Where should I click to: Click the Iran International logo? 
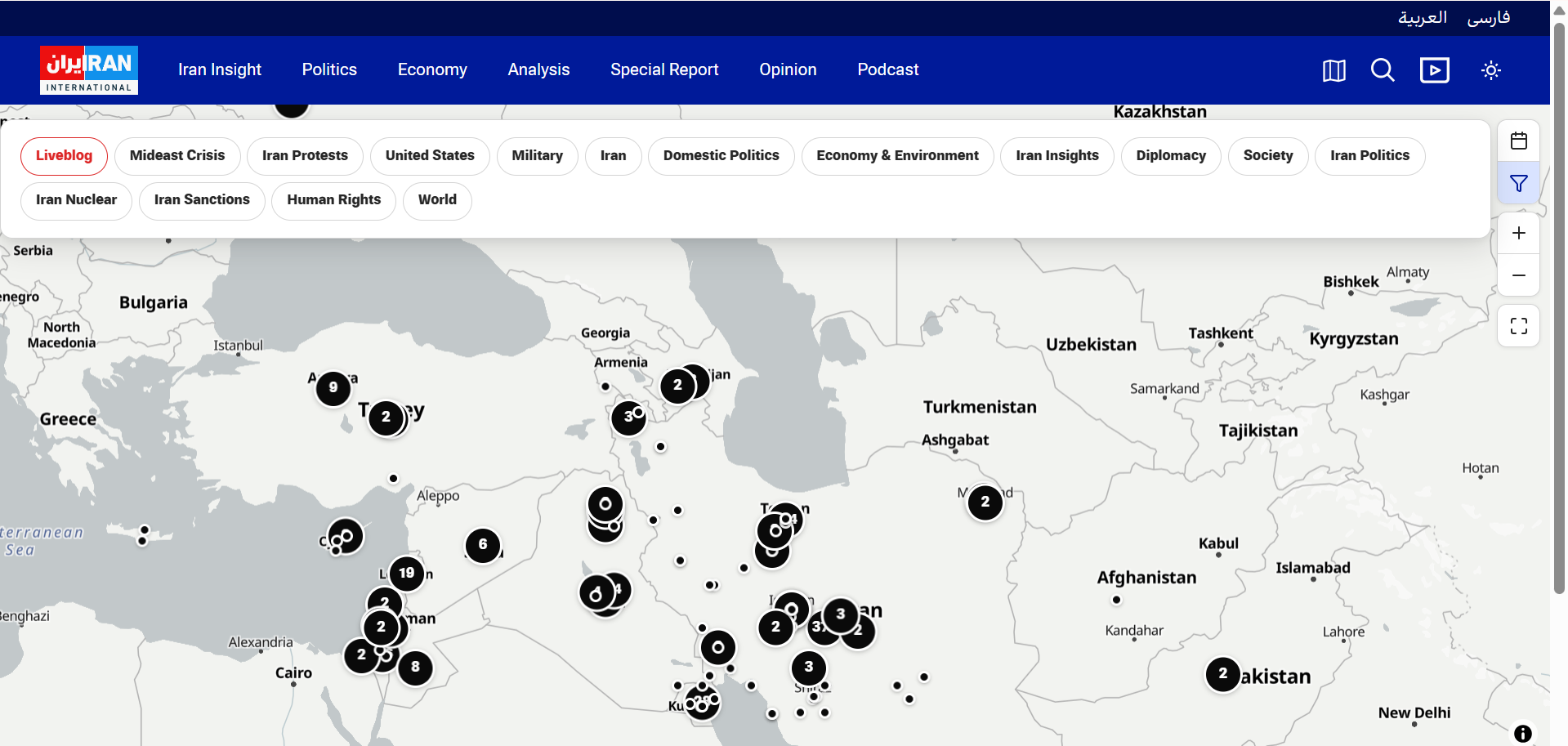(89, 70)
